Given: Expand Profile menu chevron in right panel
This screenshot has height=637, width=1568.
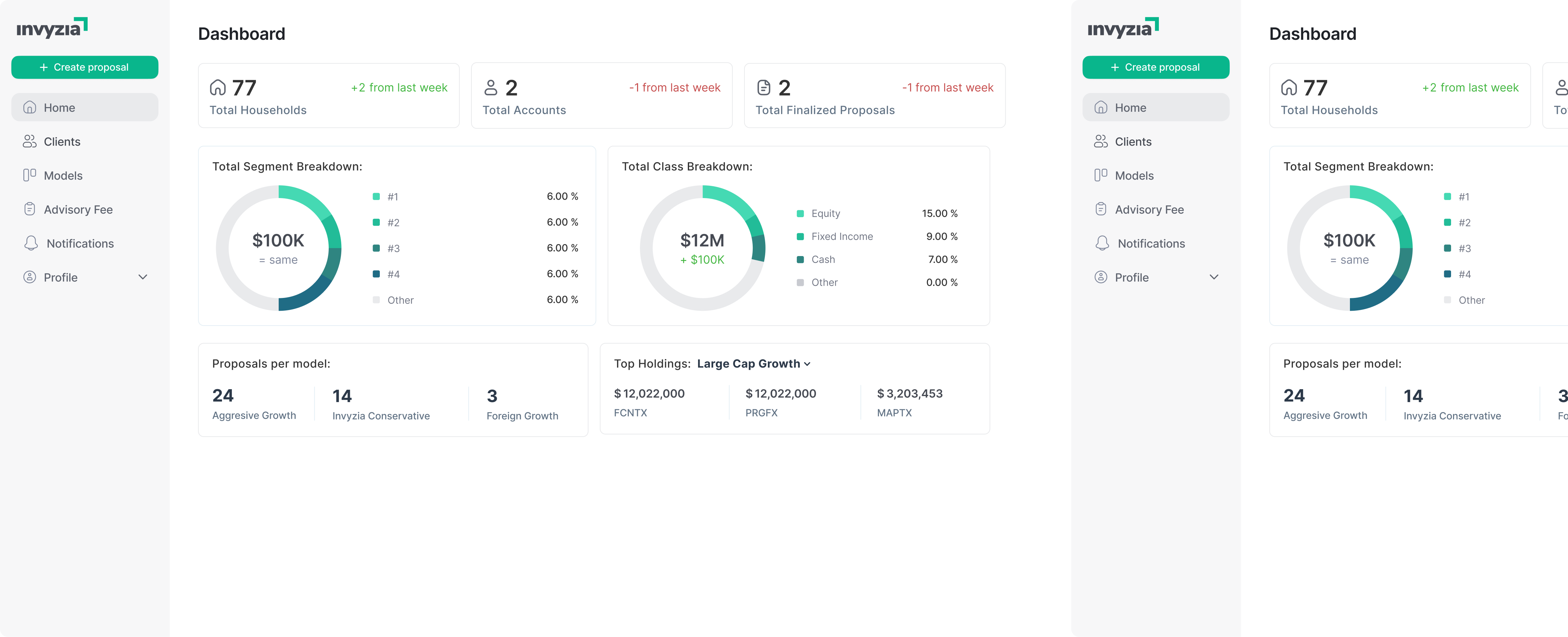Looking at the screenshot, I should [x=1214, y=277].
